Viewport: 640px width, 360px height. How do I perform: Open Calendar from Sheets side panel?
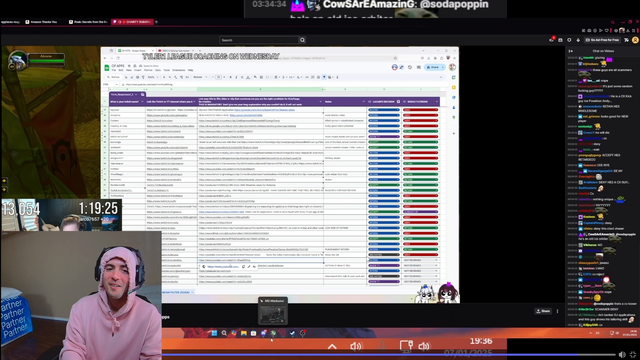click(x=453, y=78)
